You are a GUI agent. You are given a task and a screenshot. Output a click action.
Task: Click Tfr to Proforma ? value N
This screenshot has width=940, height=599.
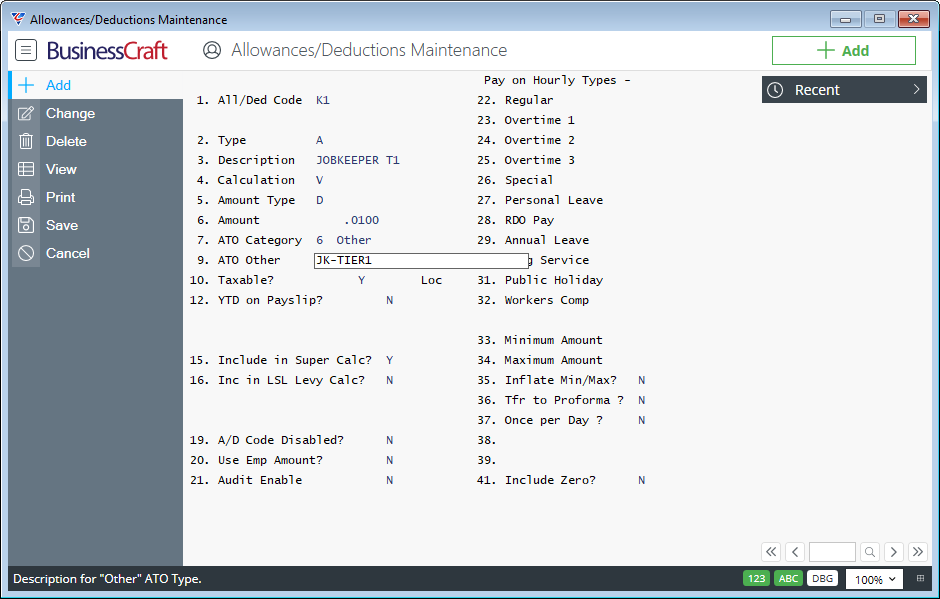(x=641, y=400)
